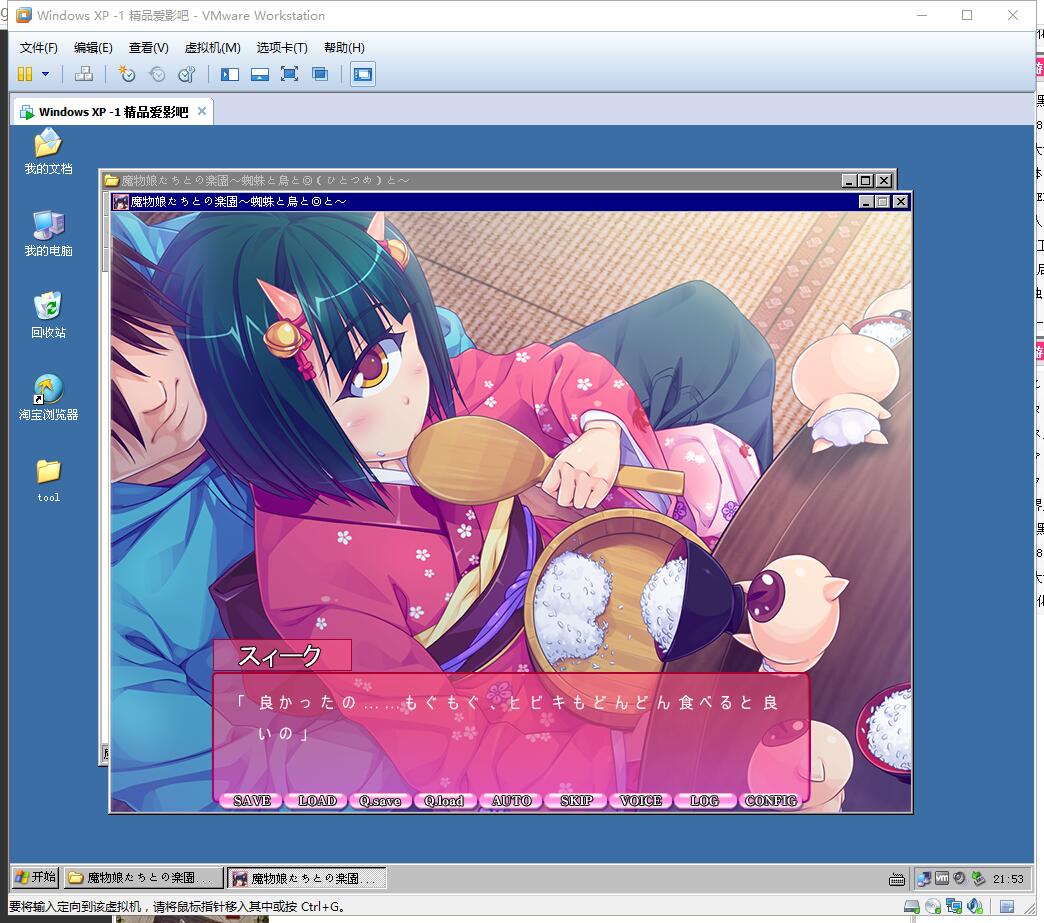Toggle the show console view button

(362, 74)
